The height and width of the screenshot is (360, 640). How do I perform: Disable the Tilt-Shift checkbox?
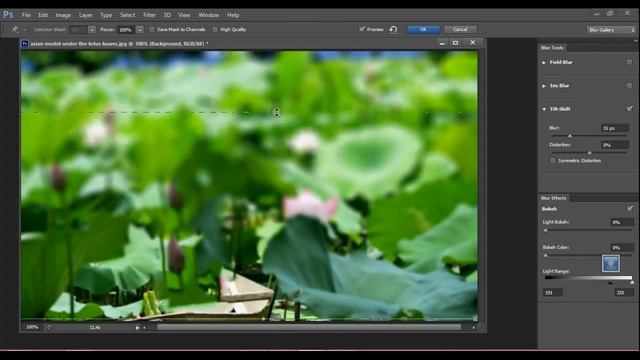click(629, 109)
